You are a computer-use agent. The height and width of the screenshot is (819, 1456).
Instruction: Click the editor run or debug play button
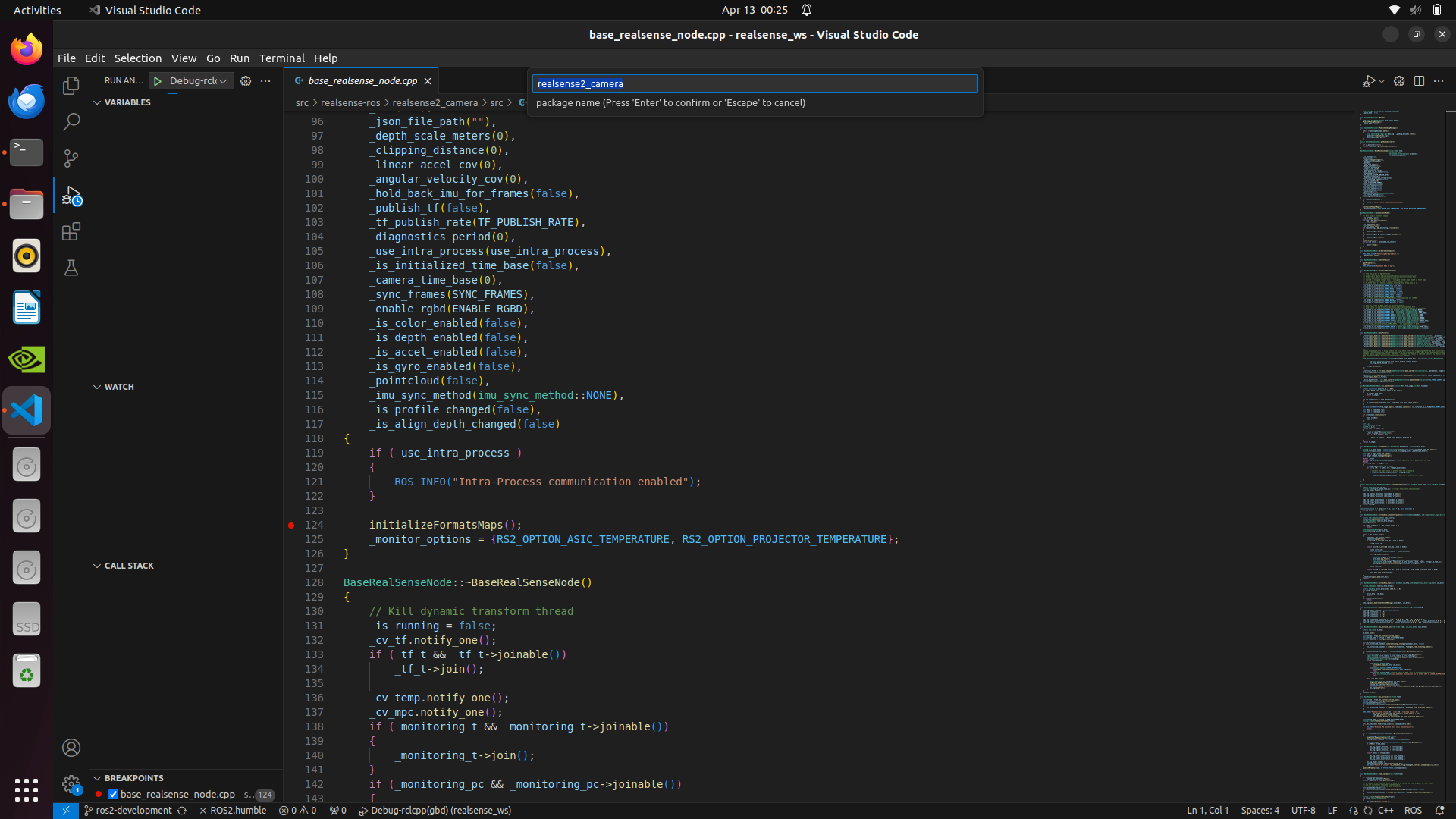pos(1369,81)
